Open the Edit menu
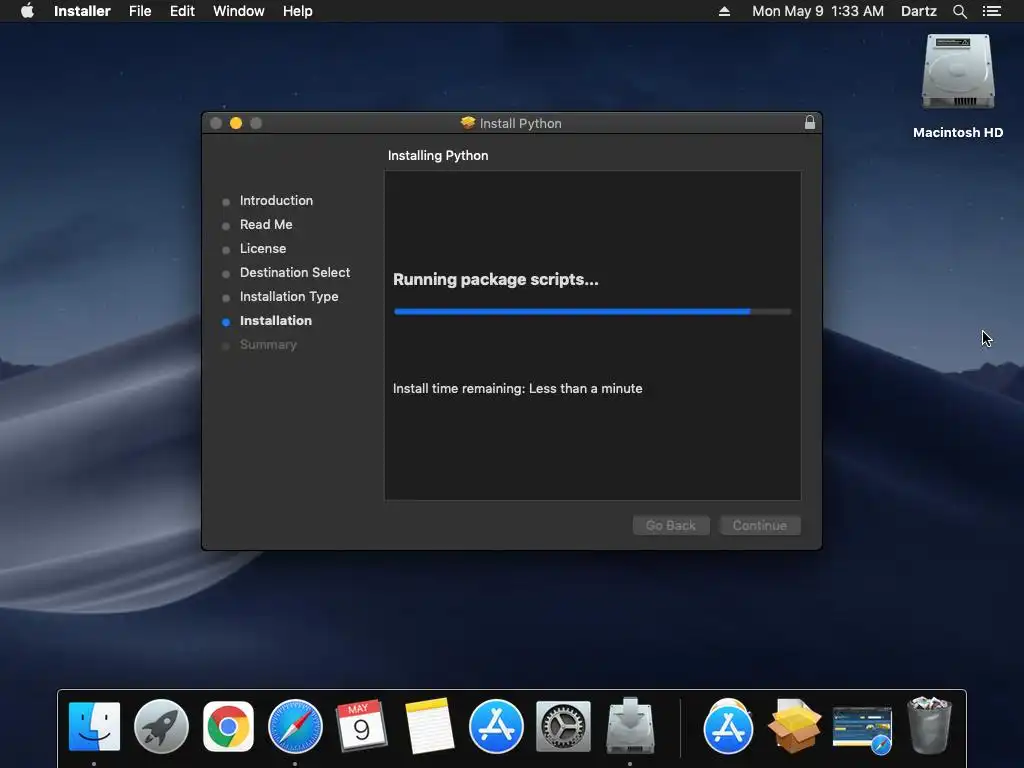The height and width of the screenshot is (768, 1024). (x=182, y=11)
